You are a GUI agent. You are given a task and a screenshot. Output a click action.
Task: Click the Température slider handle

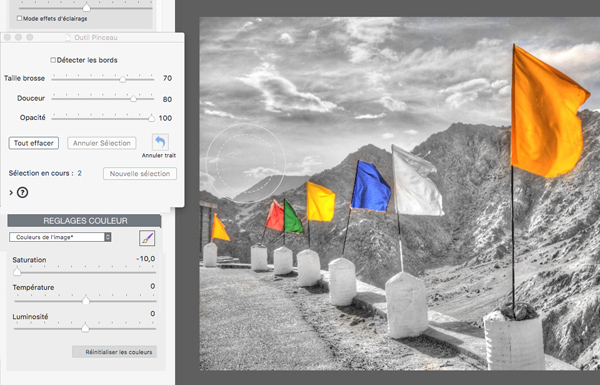pyautogui.click(x=86, y=300)
